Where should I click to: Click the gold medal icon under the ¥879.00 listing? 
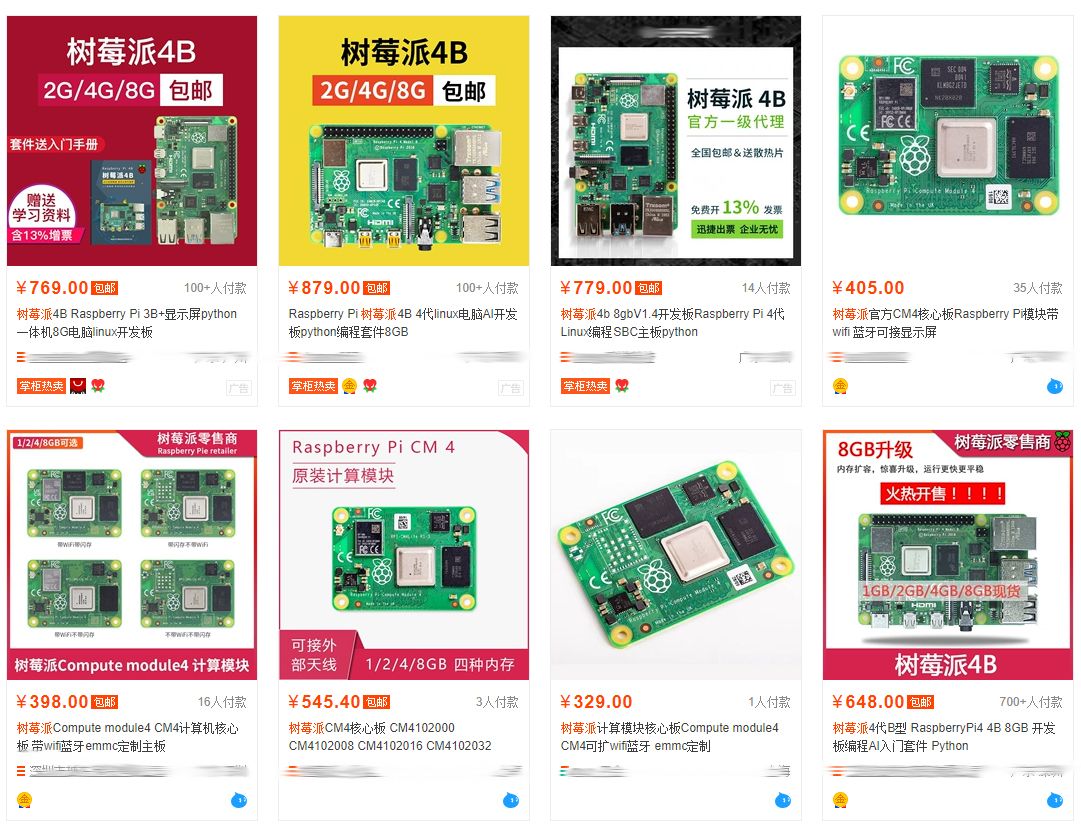click(350, 386)
